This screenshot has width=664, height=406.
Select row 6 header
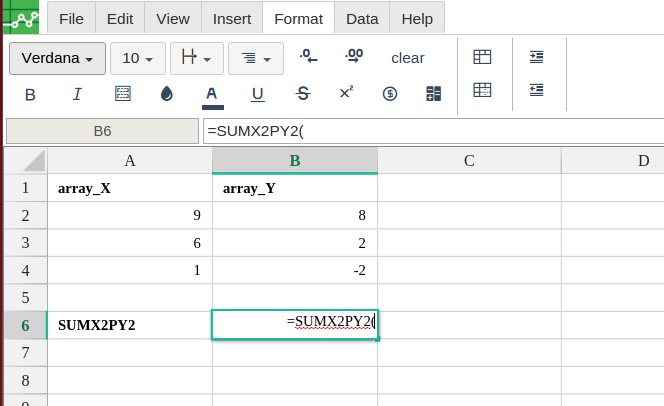(26, 325)
